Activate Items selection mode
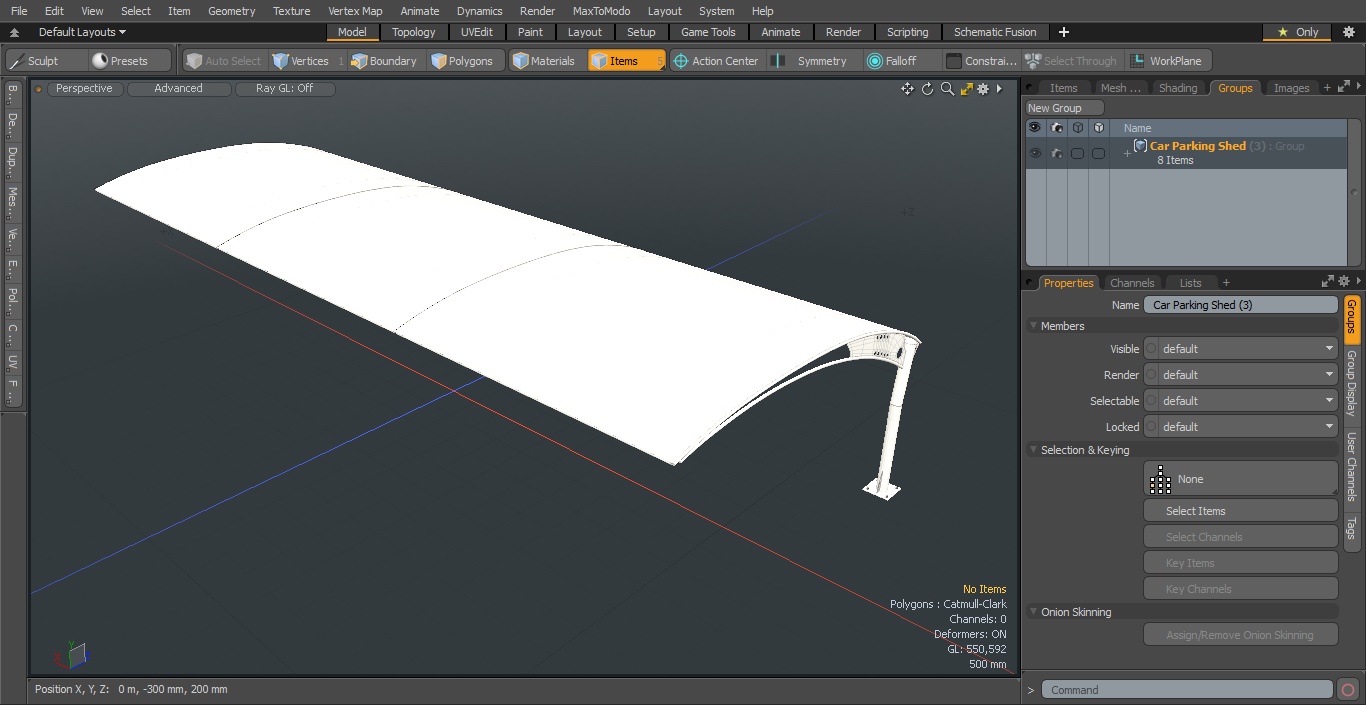Screen dimensions: 1366x705 [x=626, y=61]
